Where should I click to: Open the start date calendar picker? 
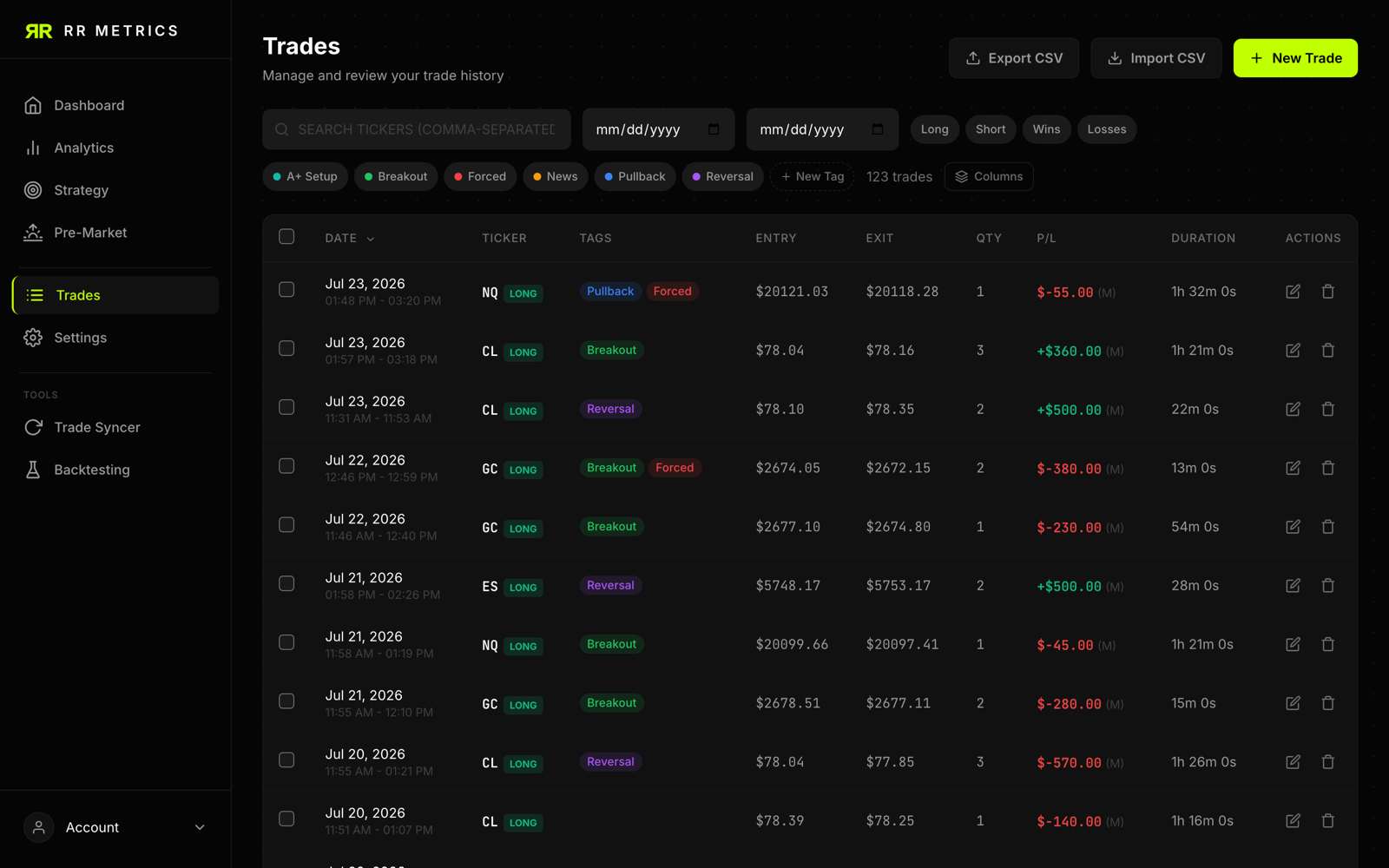714,129
